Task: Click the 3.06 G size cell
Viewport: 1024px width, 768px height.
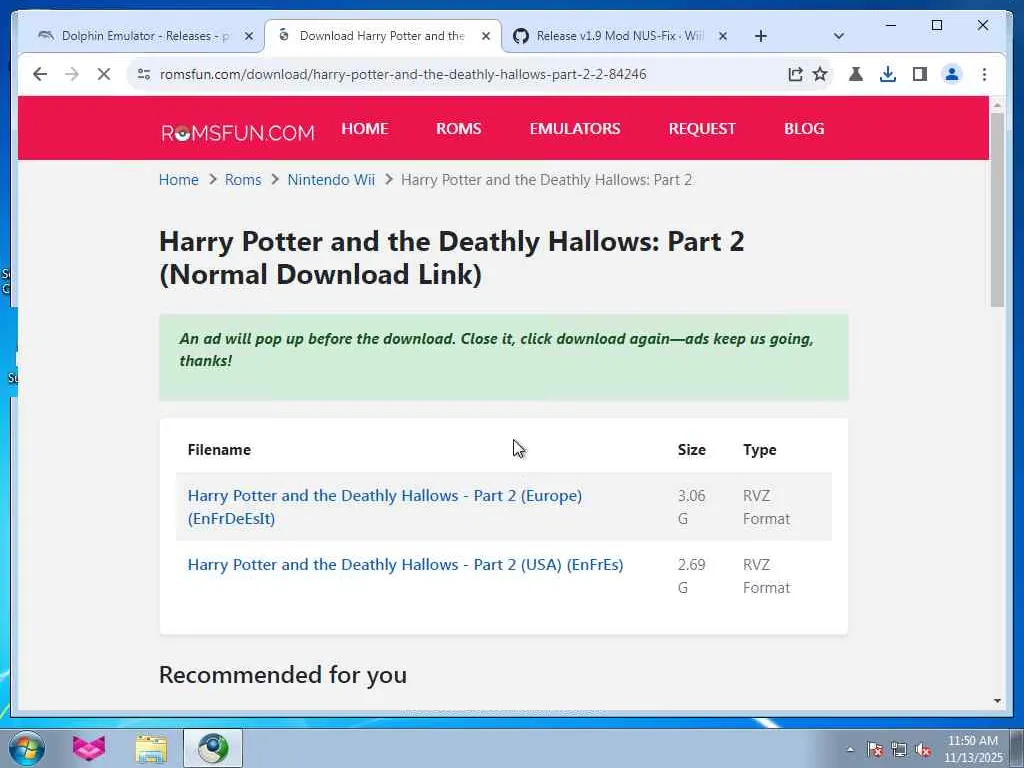Action: pos(692,507)
